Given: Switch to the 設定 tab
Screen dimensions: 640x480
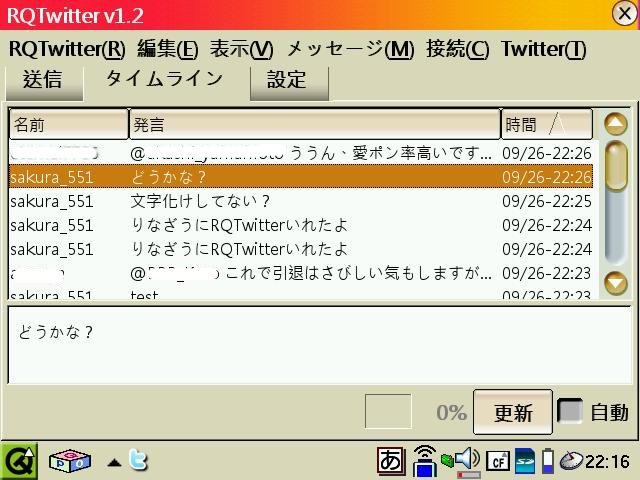Looking at the screenshot, I should click(x=287, y=81).
